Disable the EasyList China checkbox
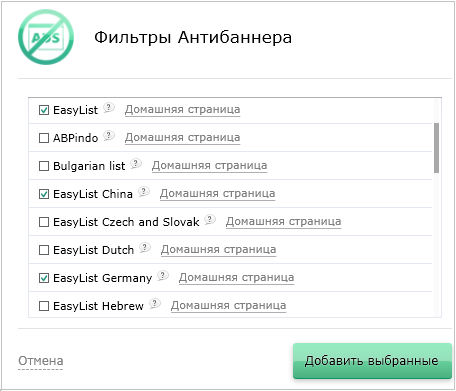Screen dimensions: 456x391 (44, 194)
